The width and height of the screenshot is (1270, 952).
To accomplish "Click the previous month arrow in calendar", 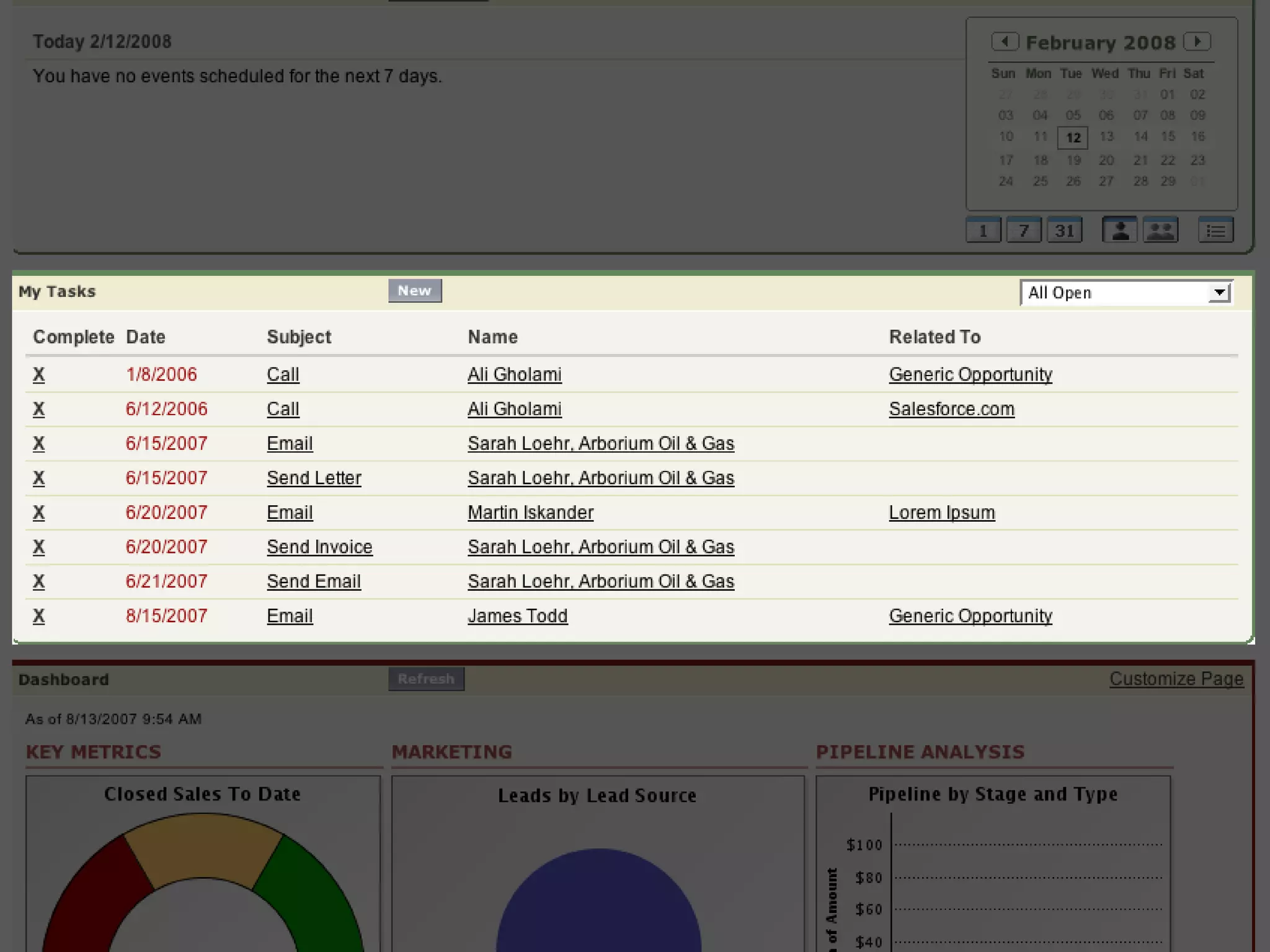I will click(1005, 42).
